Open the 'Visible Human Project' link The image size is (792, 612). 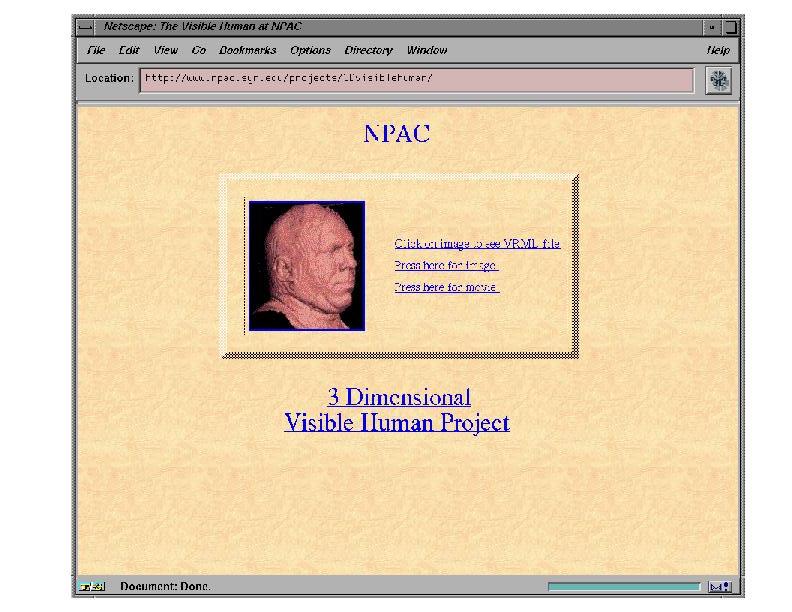[397, 422]
